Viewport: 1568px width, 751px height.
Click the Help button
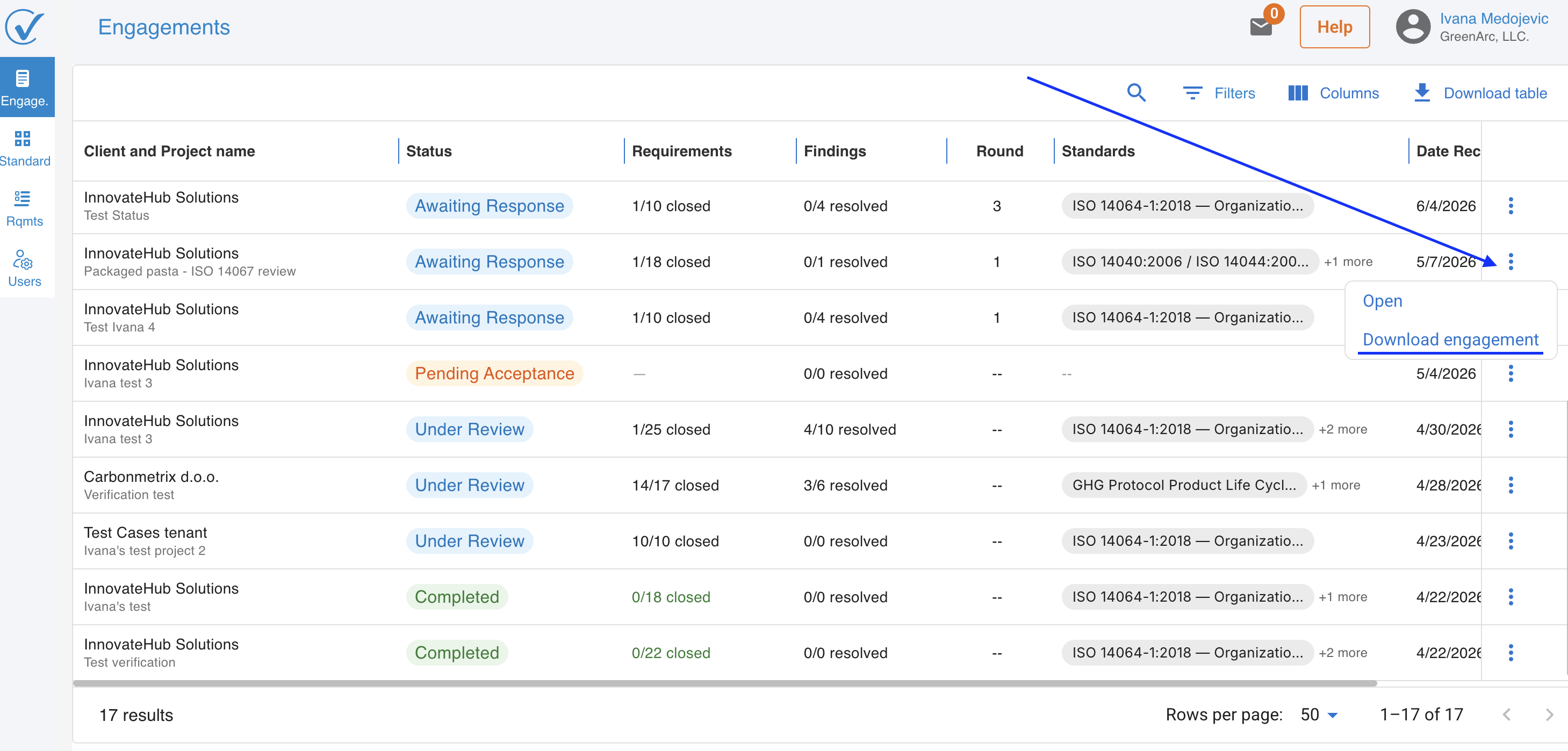point(1334,27)
